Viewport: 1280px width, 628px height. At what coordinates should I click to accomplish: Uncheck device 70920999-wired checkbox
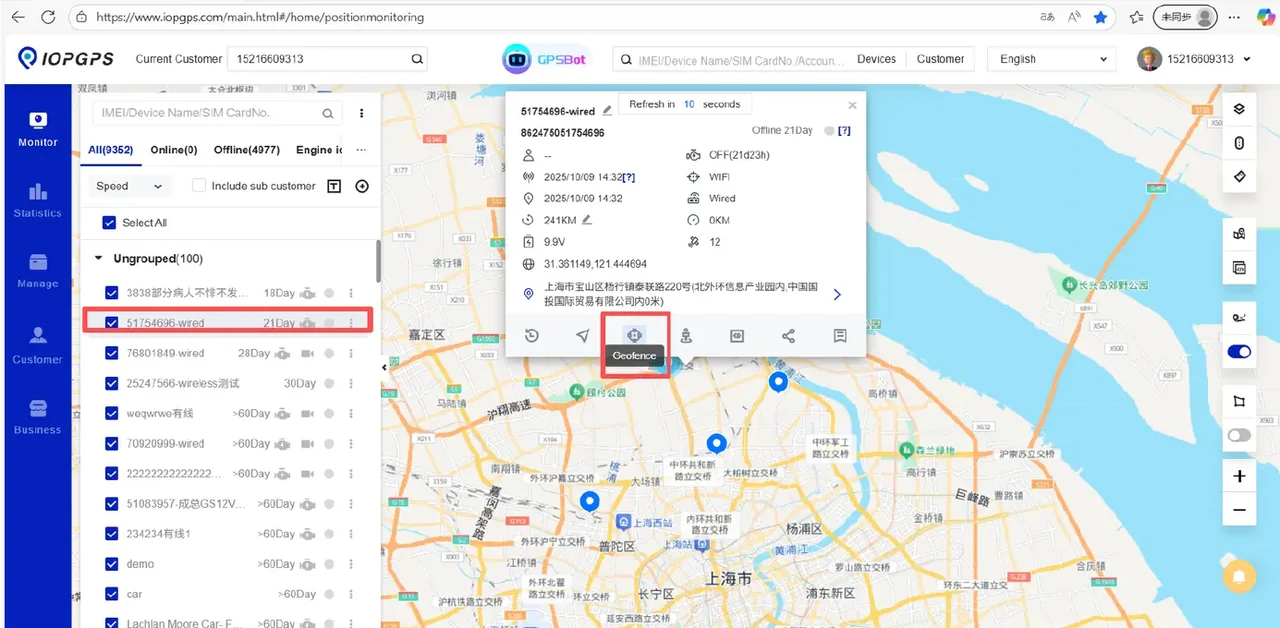pyautogui.click(x=112, y=443)
